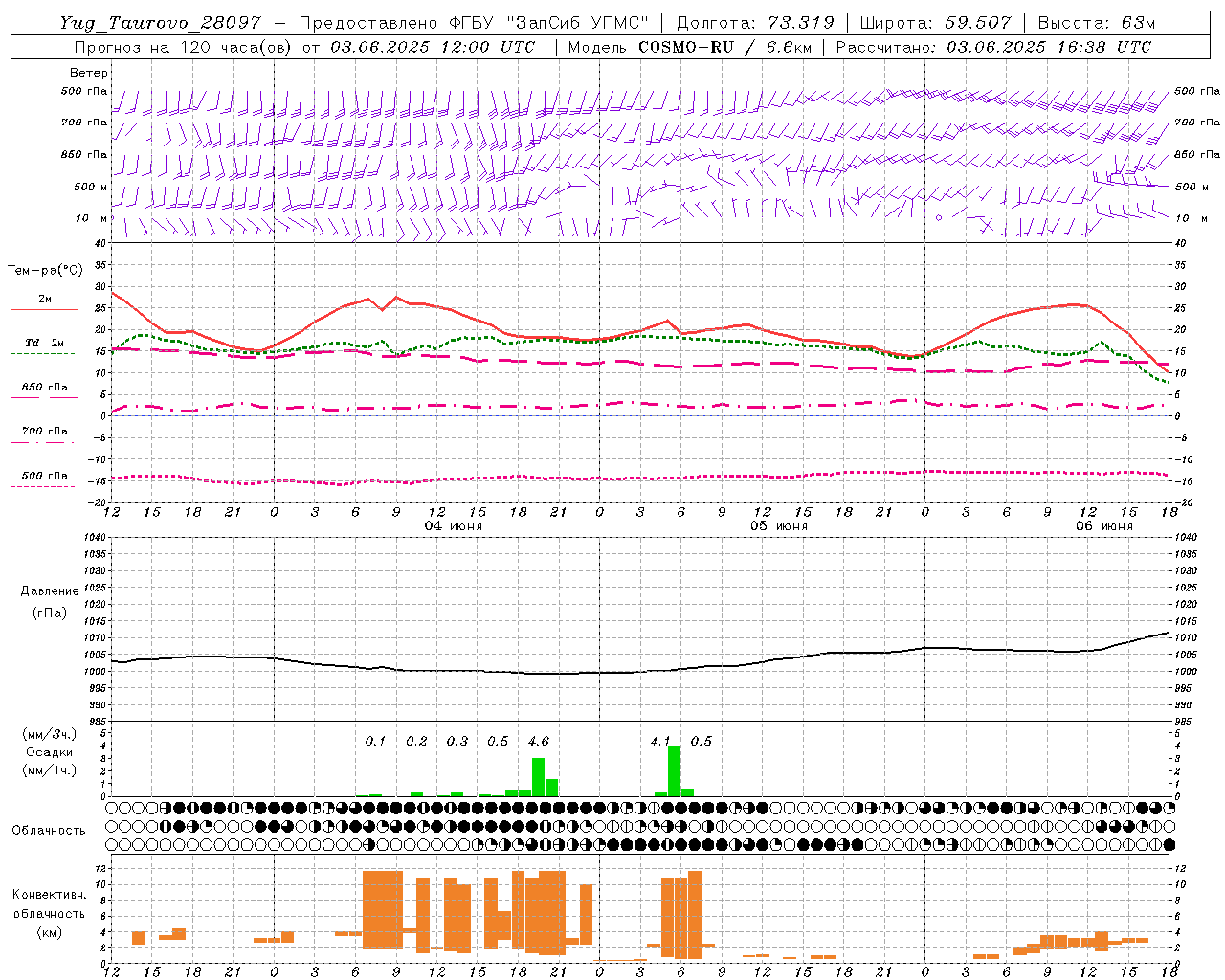Click the 4.6 precipitation amount

[539, 741]
